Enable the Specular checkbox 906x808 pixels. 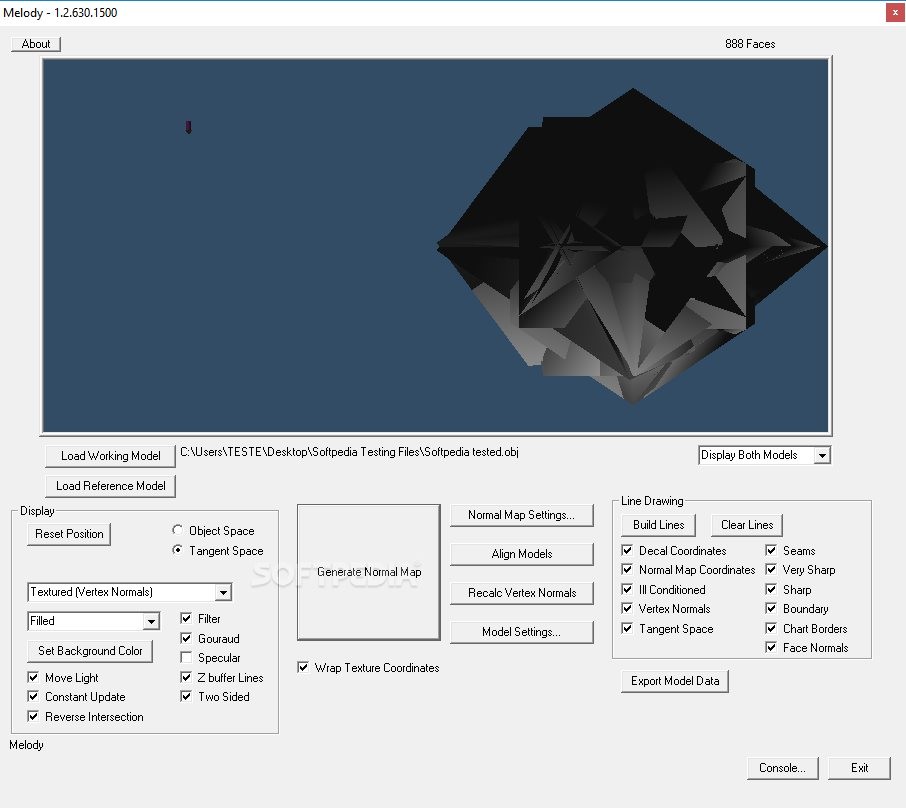(186, 658)
